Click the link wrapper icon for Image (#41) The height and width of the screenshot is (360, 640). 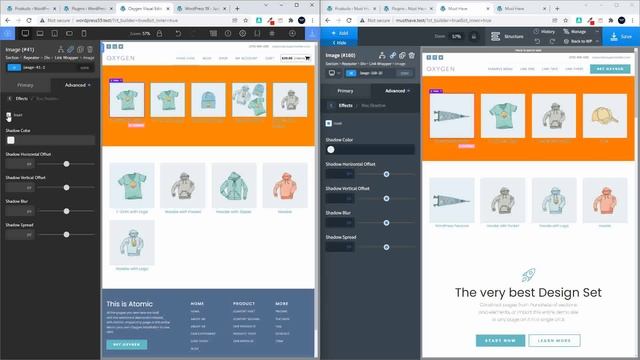click(71, 49)
